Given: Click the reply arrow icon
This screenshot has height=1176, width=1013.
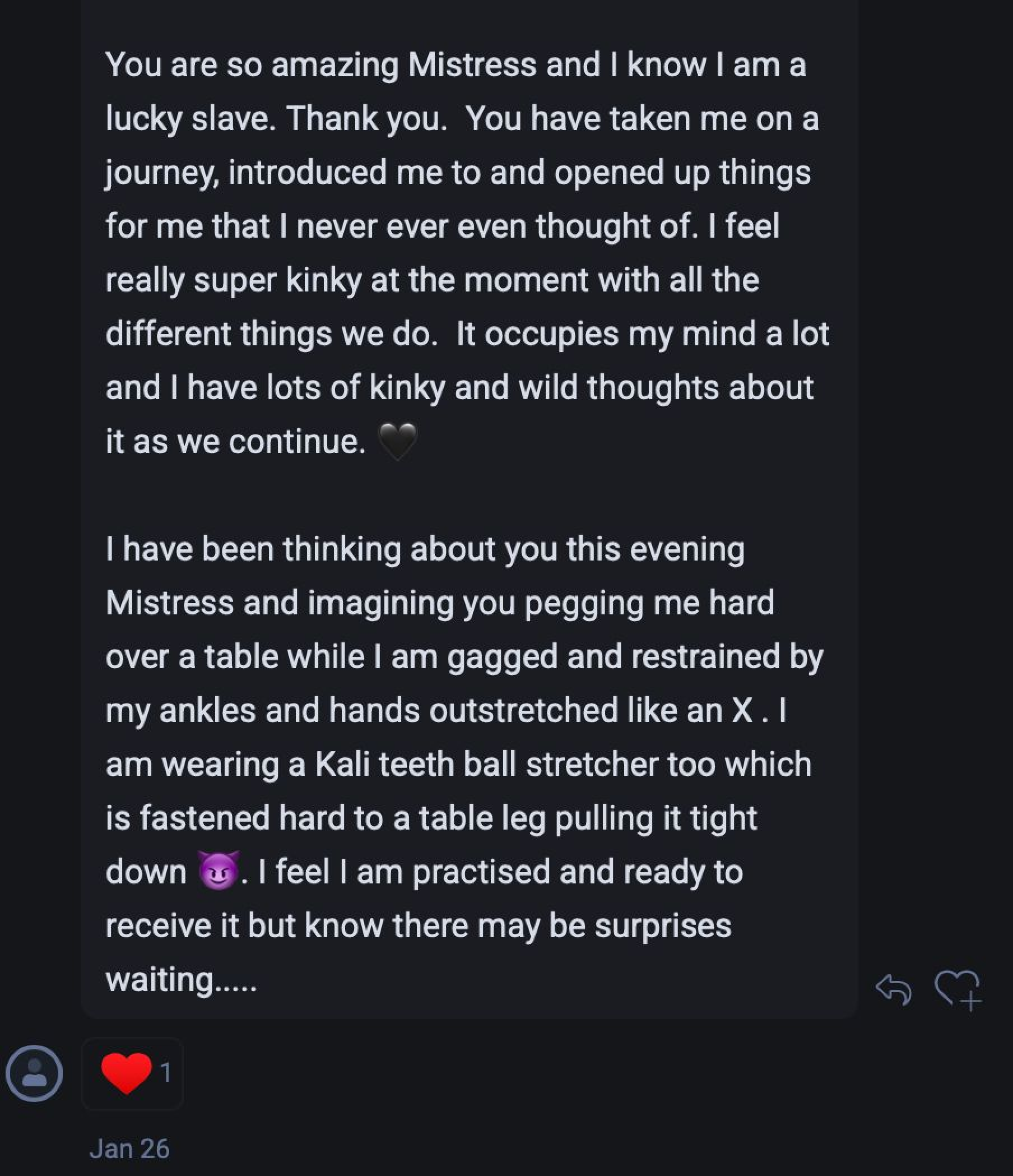Looking at the screenshot, I should point(893,989).
